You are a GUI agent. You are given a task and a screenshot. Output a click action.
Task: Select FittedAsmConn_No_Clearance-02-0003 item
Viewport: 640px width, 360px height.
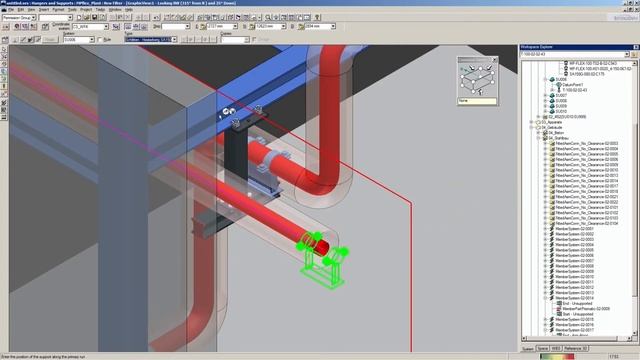point(587,143)
